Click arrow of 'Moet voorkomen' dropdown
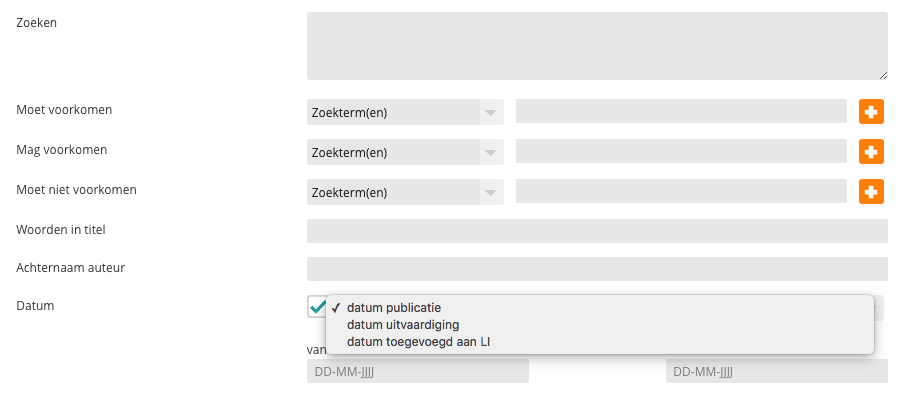 coord(490,113)
